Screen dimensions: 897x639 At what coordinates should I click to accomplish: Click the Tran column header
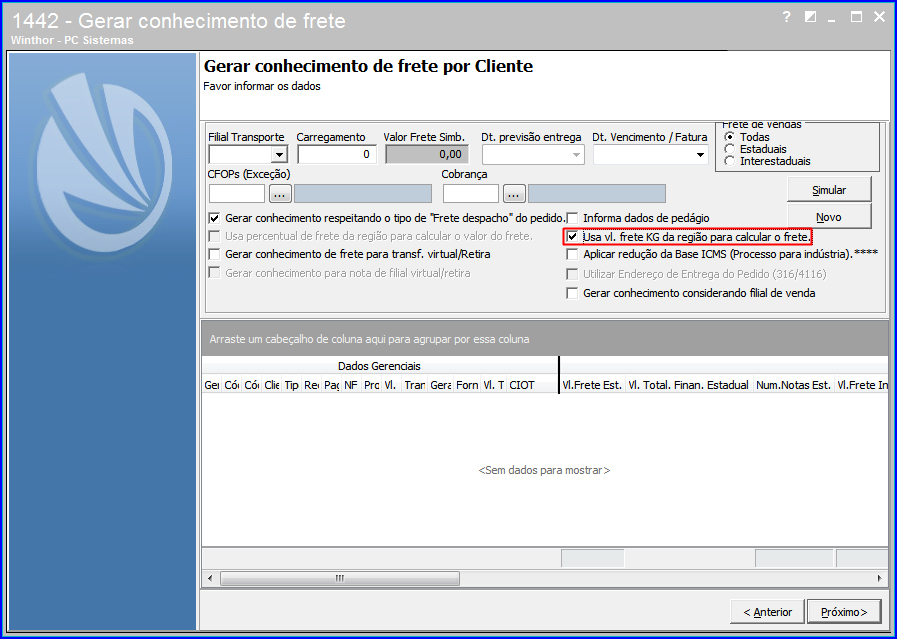tap(414, 385)
